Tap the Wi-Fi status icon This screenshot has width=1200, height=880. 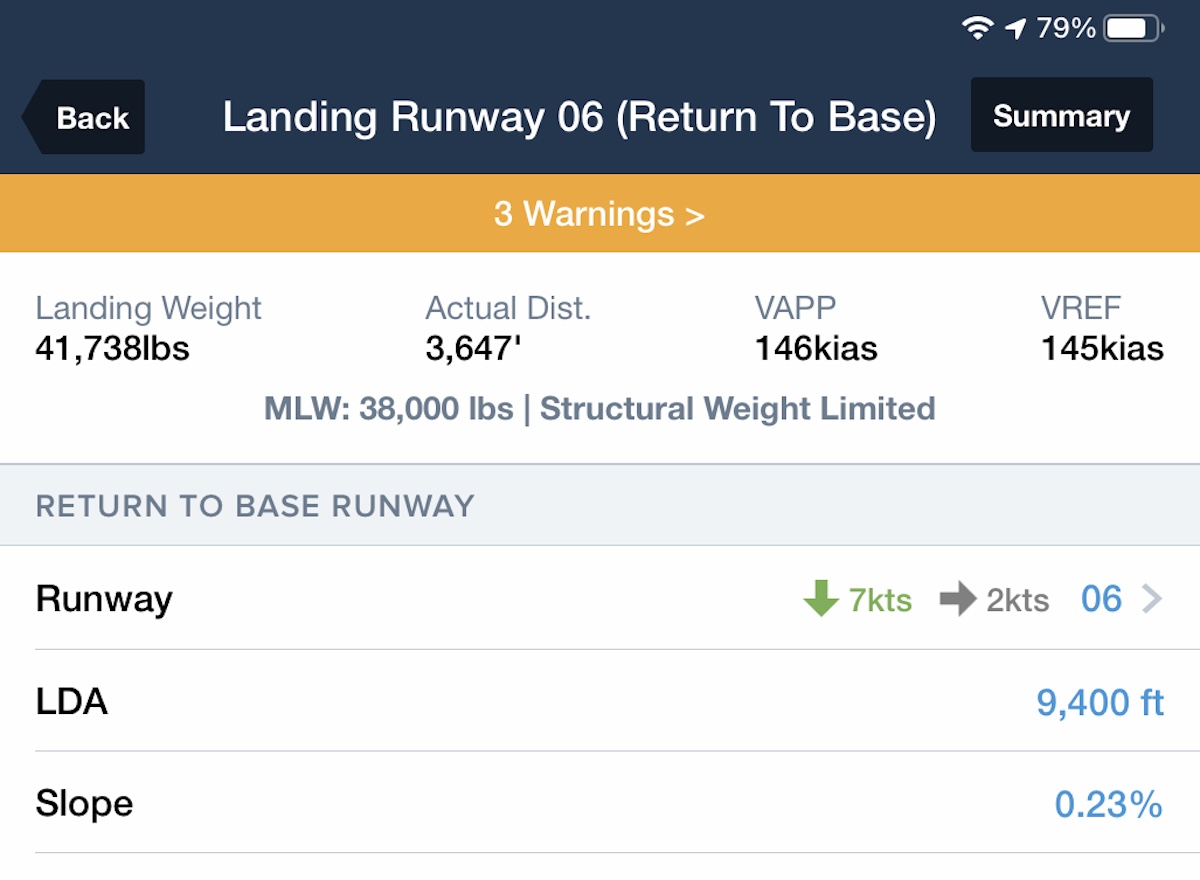click(x=976, y=29)
